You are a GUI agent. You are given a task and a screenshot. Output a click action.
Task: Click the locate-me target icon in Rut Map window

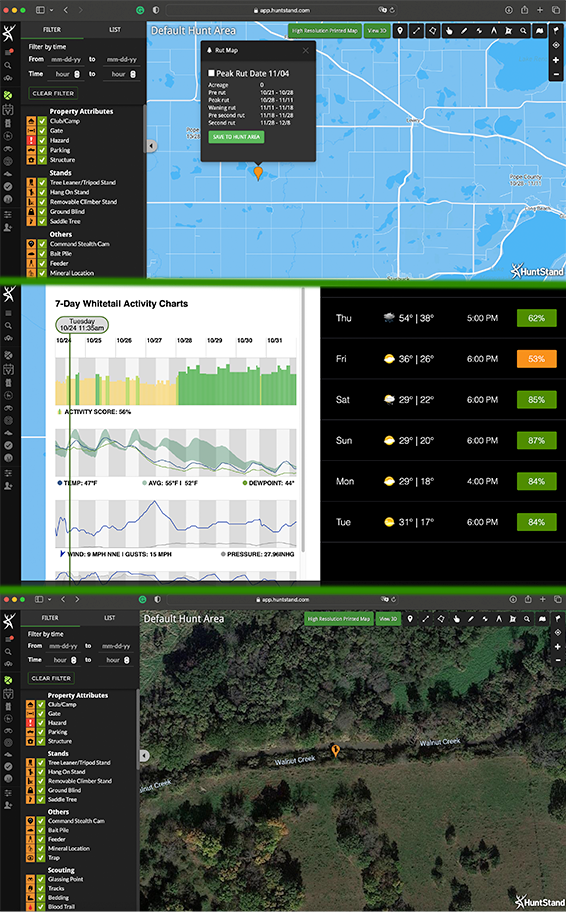[x=557, y=45]
